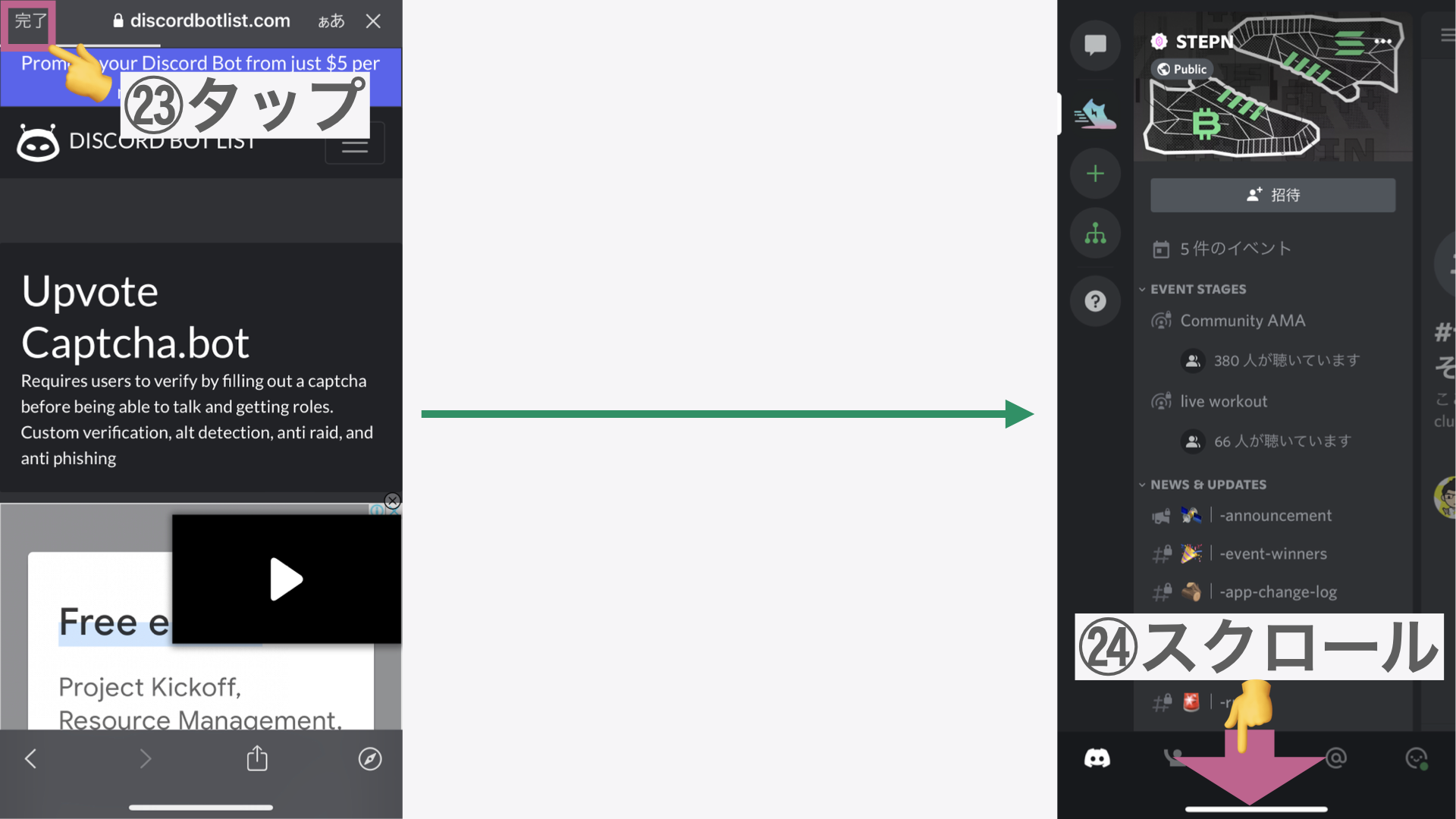
Task: Click the Public server badge
Action: coord(1182,69)
